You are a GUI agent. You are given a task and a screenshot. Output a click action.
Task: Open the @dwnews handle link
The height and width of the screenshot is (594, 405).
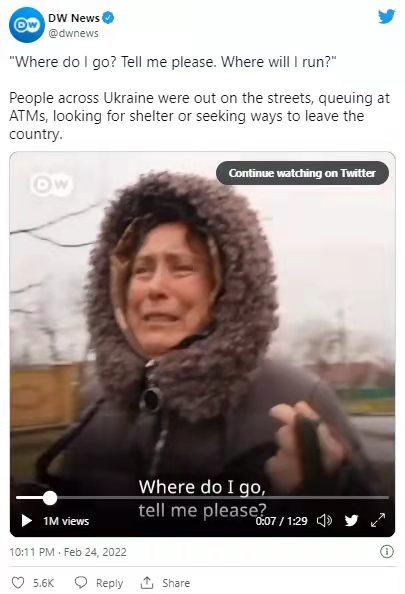73,33
